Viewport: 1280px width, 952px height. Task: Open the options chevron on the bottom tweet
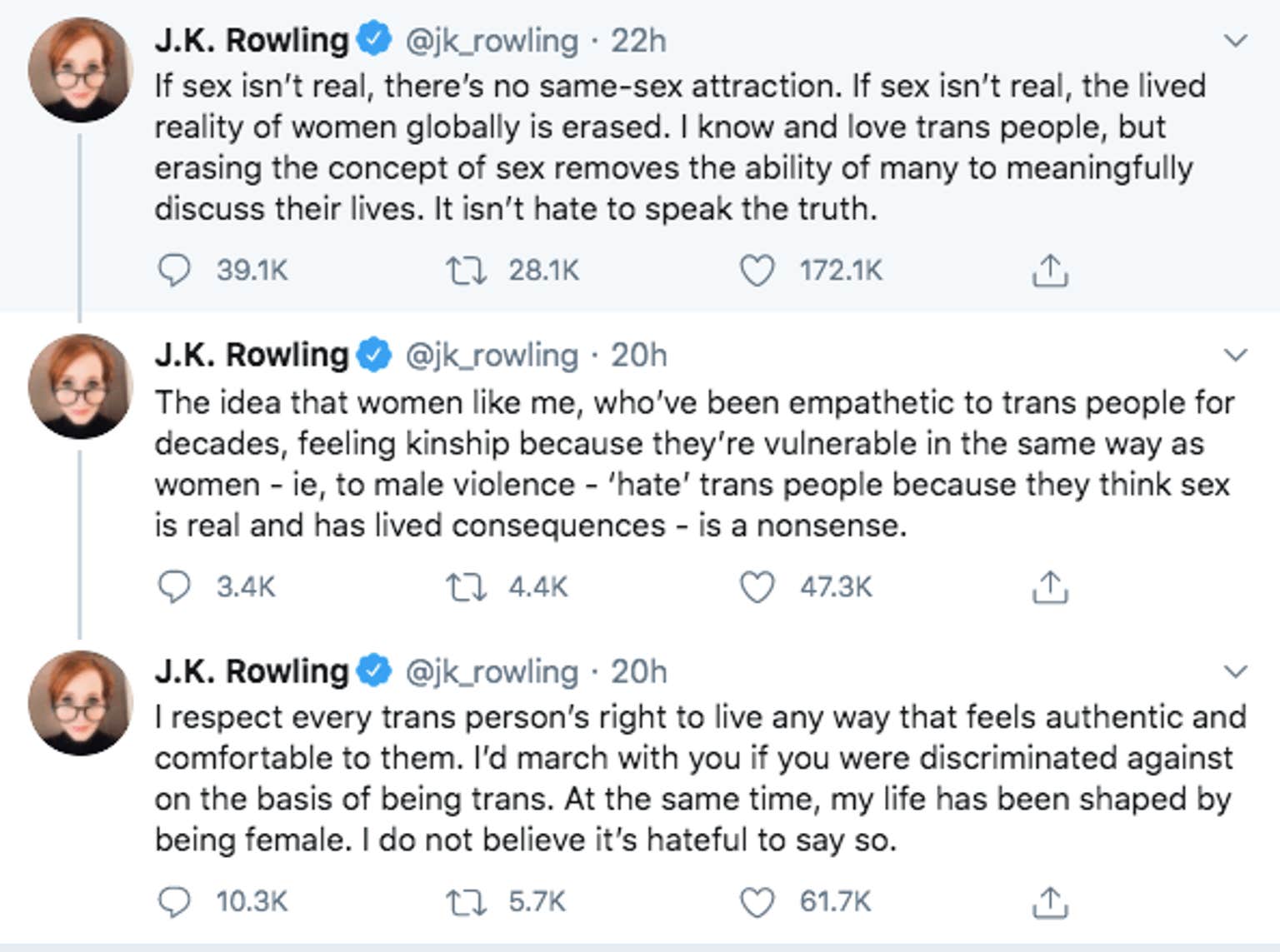(x=1236, y=669)
